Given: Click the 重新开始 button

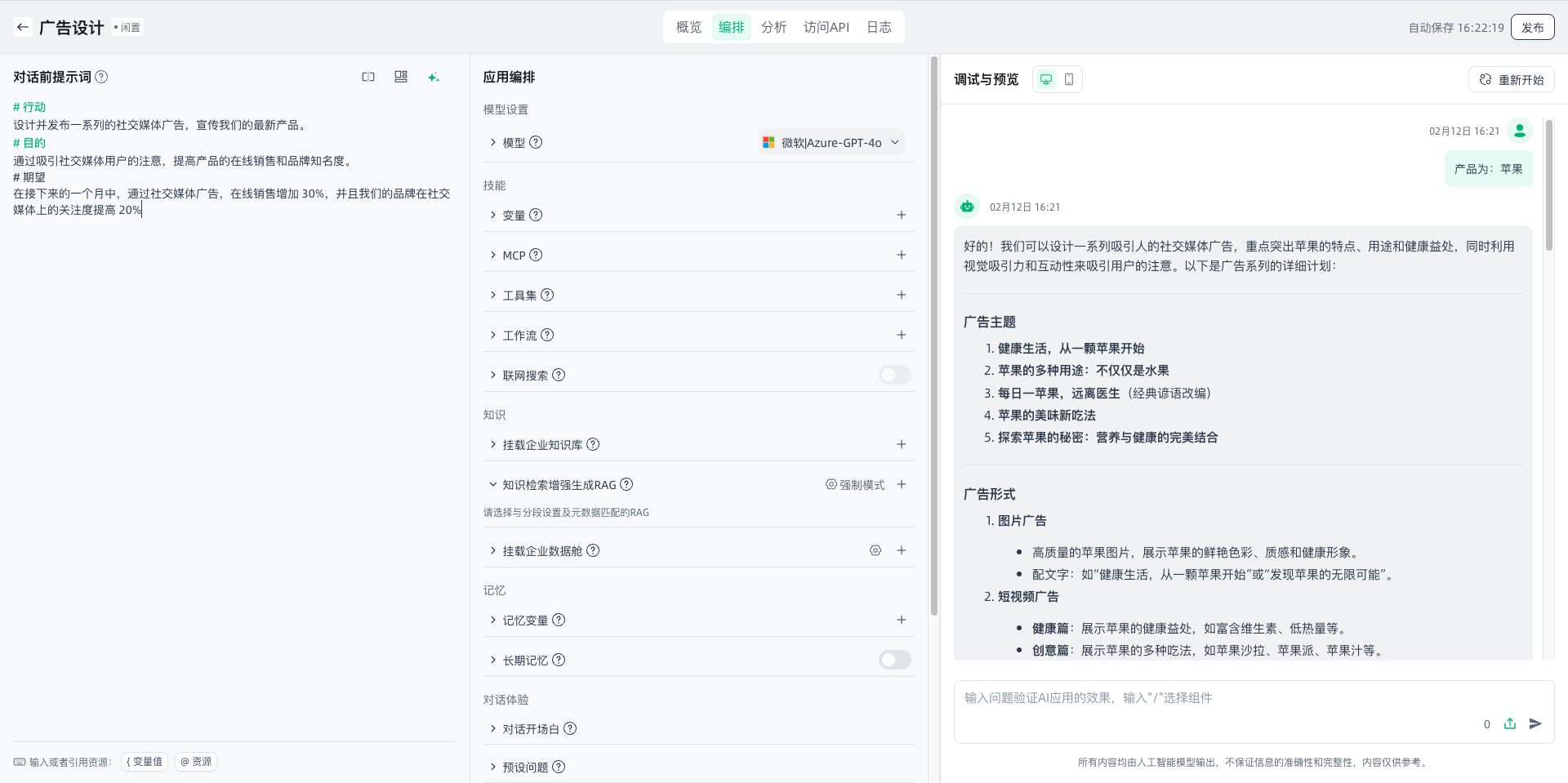Looking at the screenshot, I should click(x=1512, y=79).
